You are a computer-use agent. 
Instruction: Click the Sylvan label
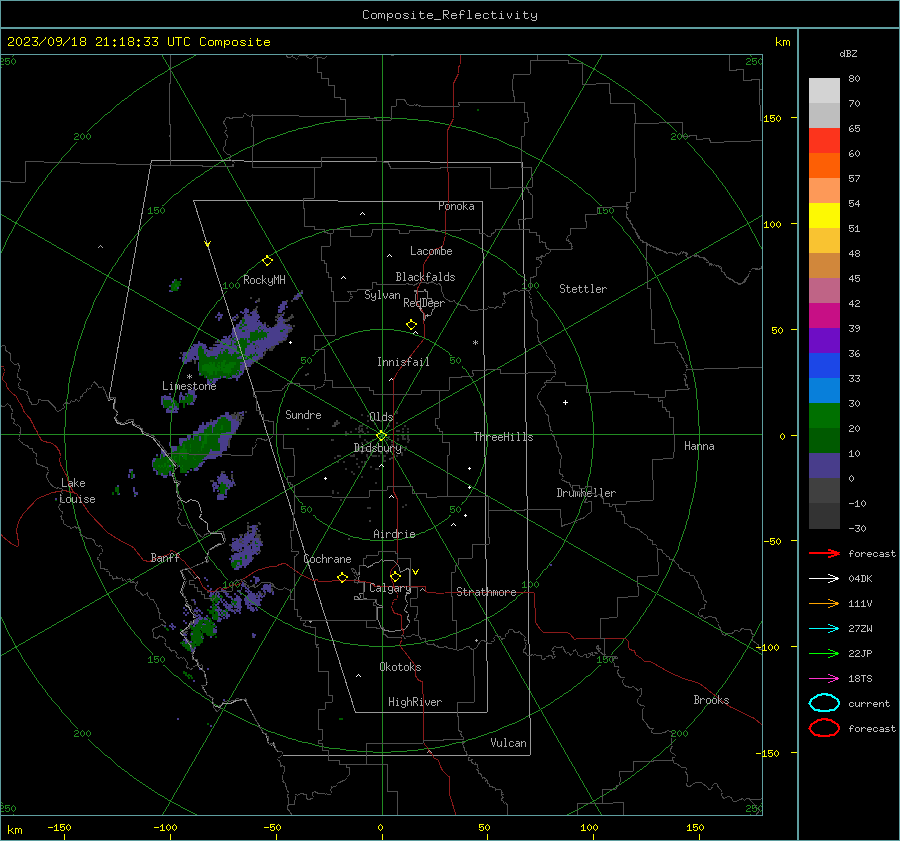coord(382,295)
